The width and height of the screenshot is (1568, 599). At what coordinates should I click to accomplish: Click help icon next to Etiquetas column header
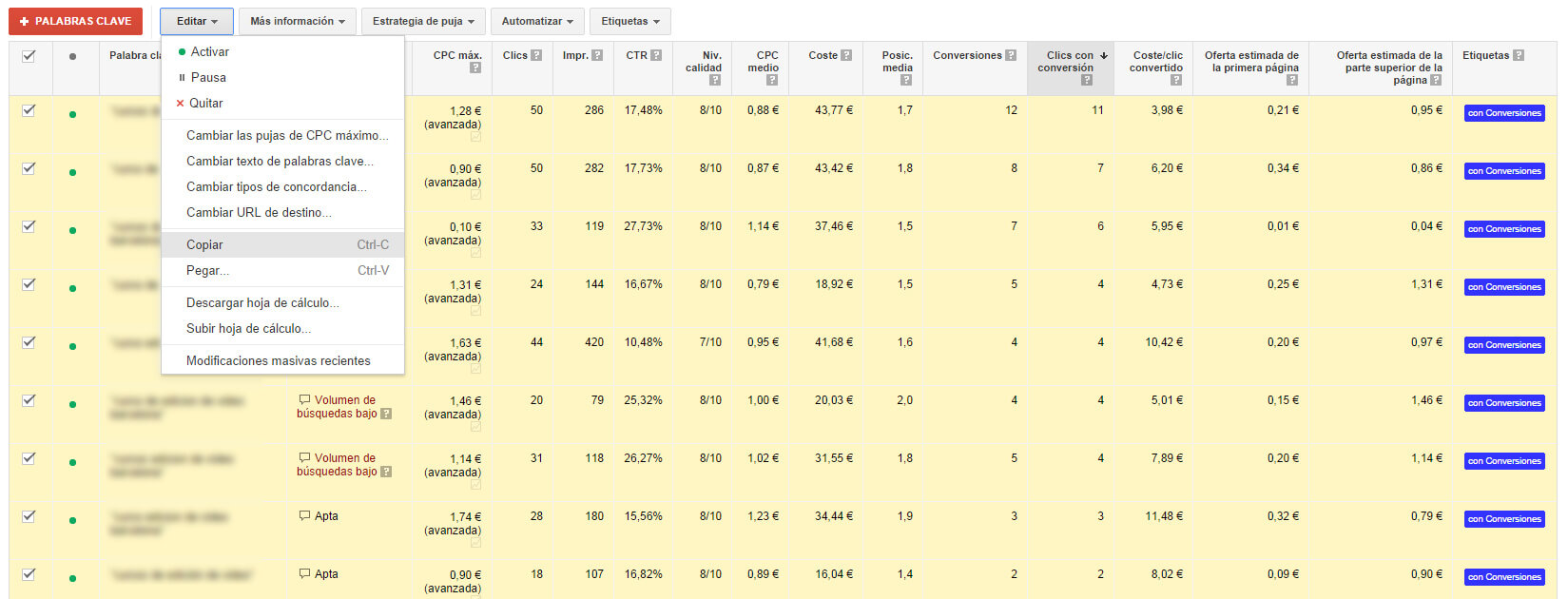click(1519, 55)
